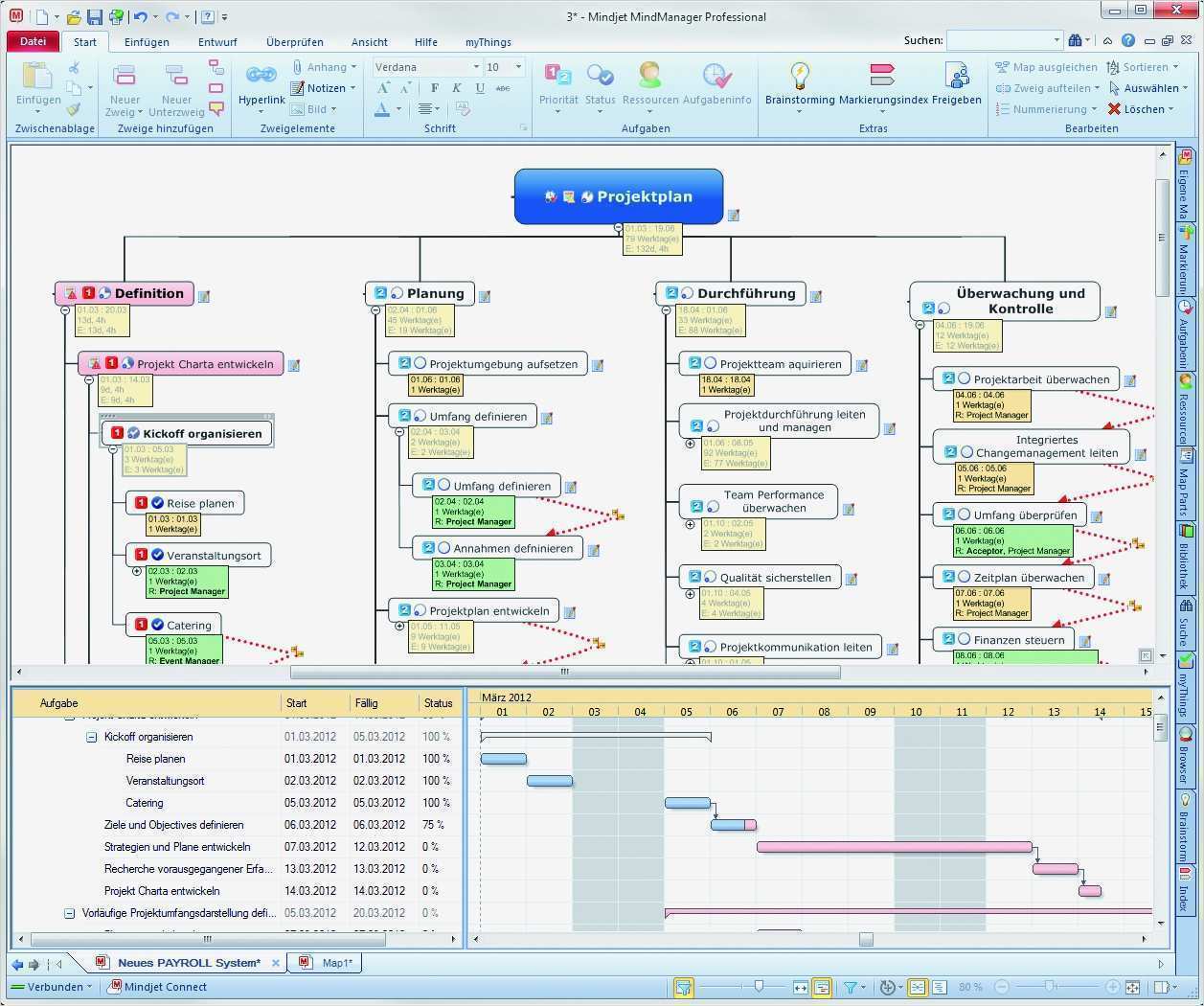
Task: Collapse the Planung branch subtree
Action: coord(375,310)
